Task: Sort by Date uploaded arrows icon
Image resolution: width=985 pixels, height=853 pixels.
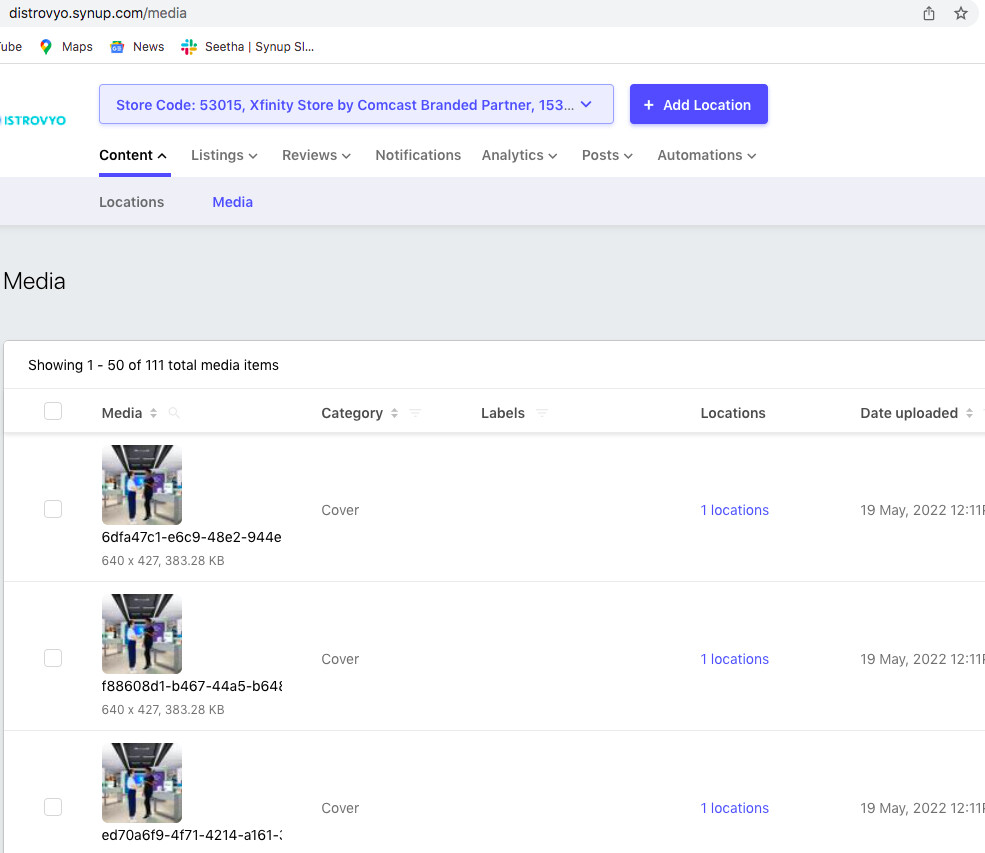Action: click(969, 413)
